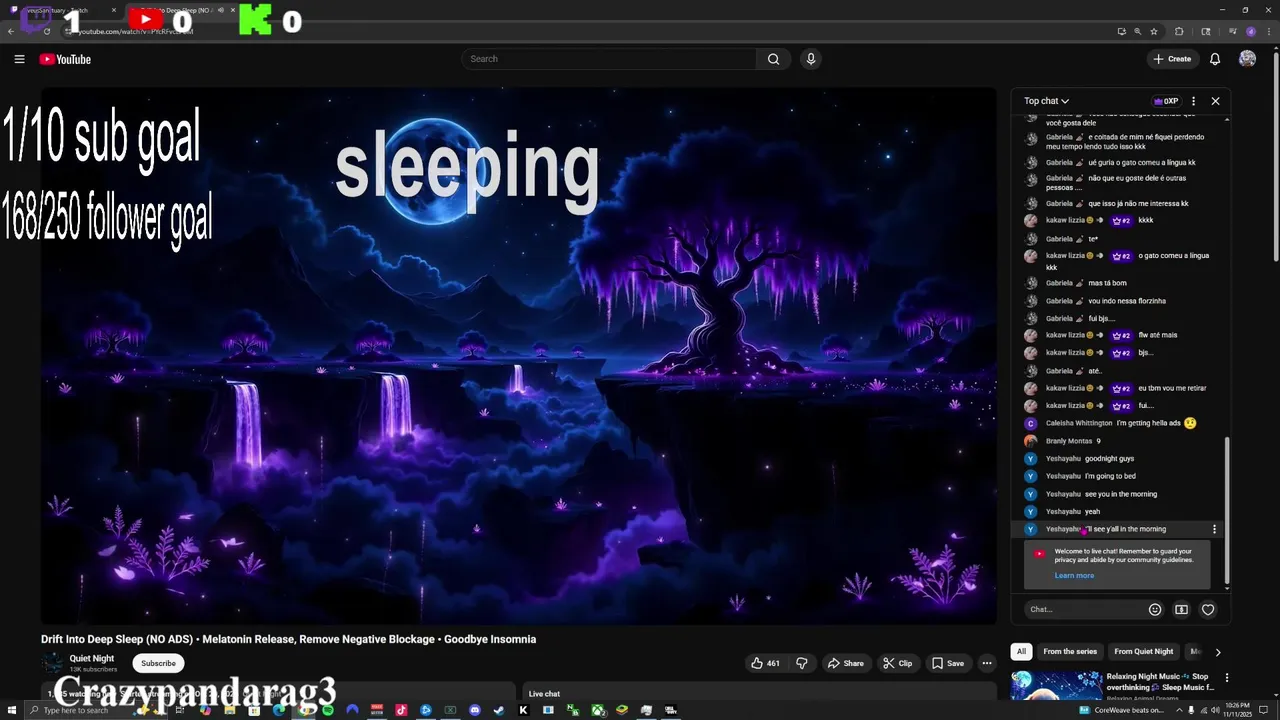The width and height of the screenshot is (1280, 720).
Task: Click the video title text
Action: coord(288,639)
